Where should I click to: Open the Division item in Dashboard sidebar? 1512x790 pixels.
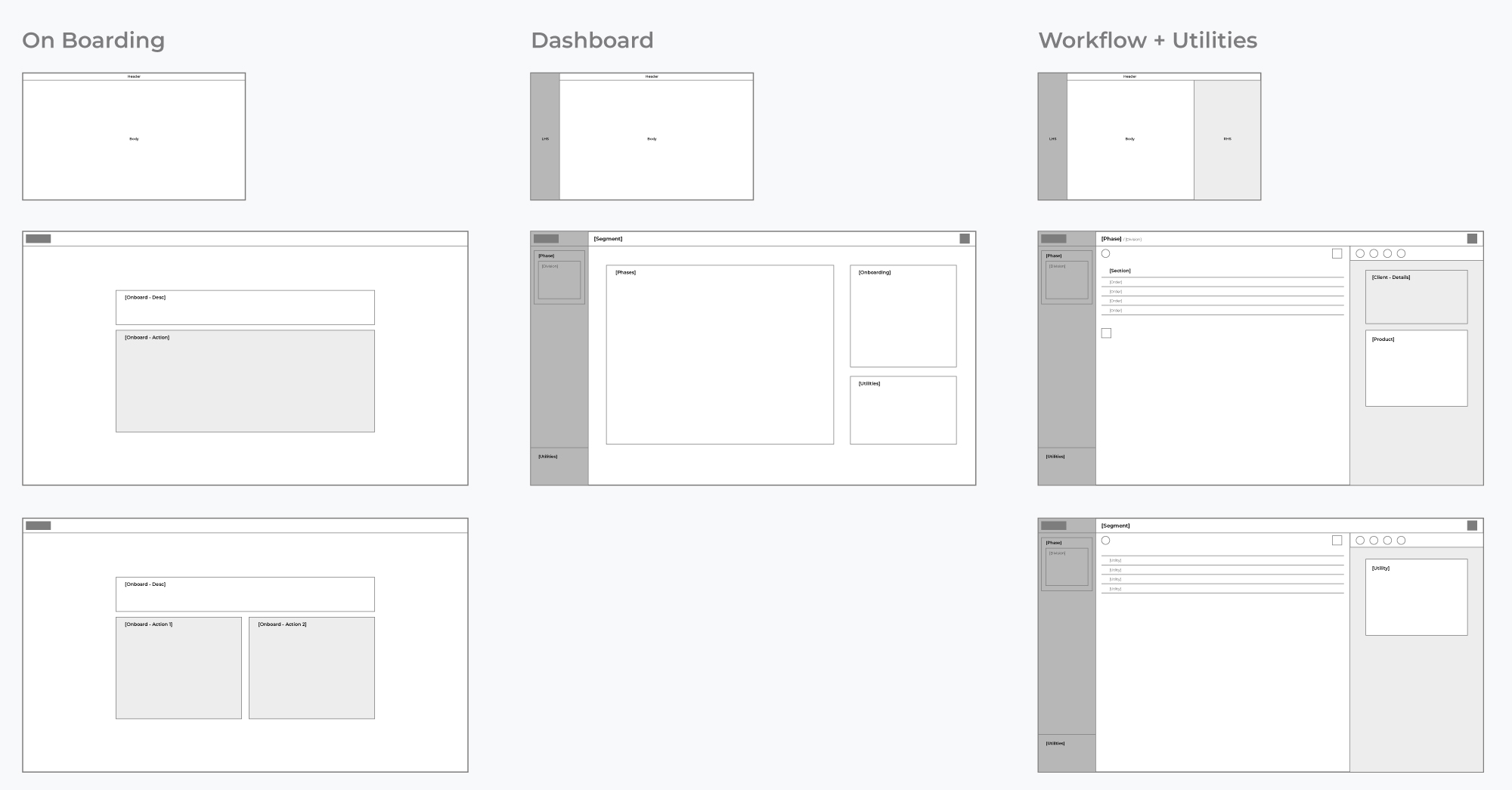point(559,280)
